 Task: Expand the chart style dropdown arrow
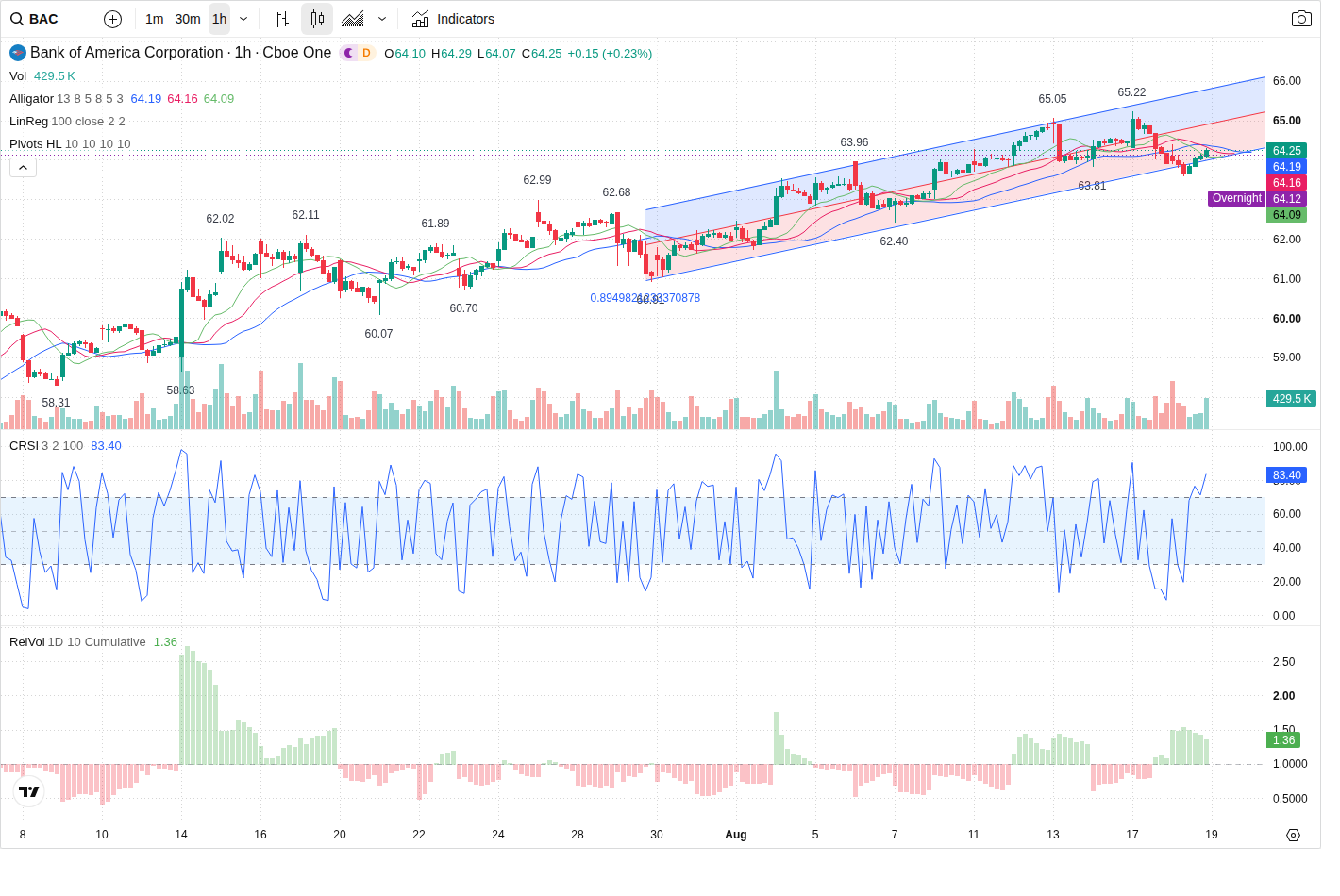click(x=382, y=19)
